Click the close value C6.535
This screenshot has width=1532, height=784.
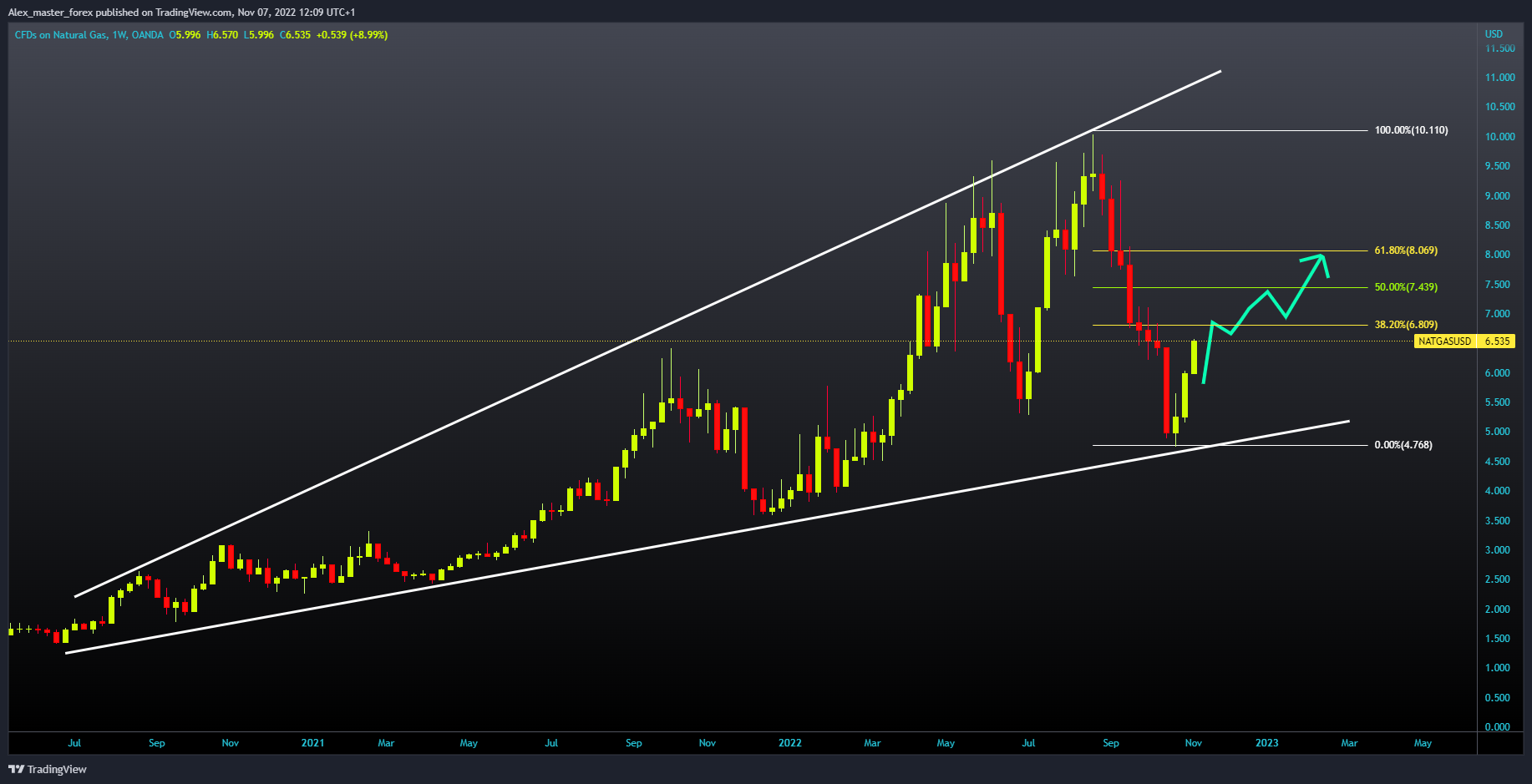click(x=295, y=35)
